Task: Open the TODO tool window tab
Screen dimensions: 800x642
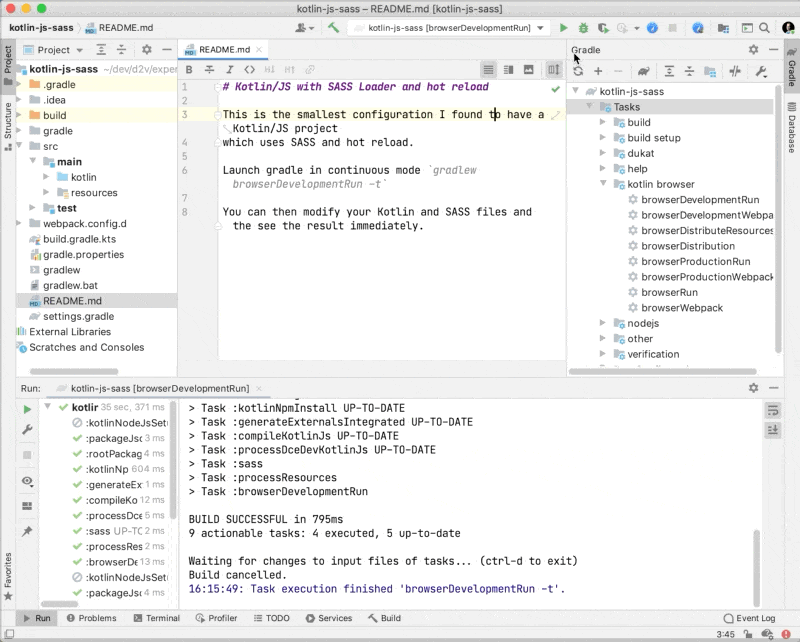Action: pos(272,618)
